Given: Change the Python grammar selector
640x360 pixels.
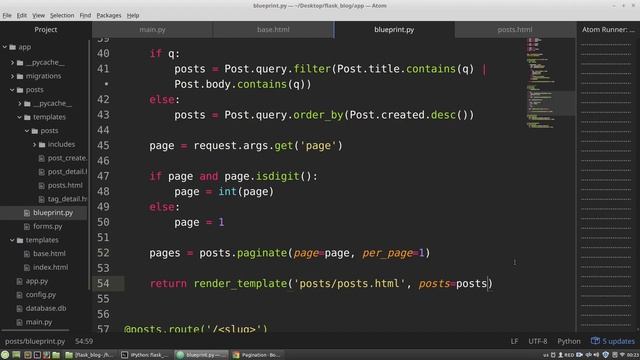Looking at the screenshot, I should coord(569,341).
